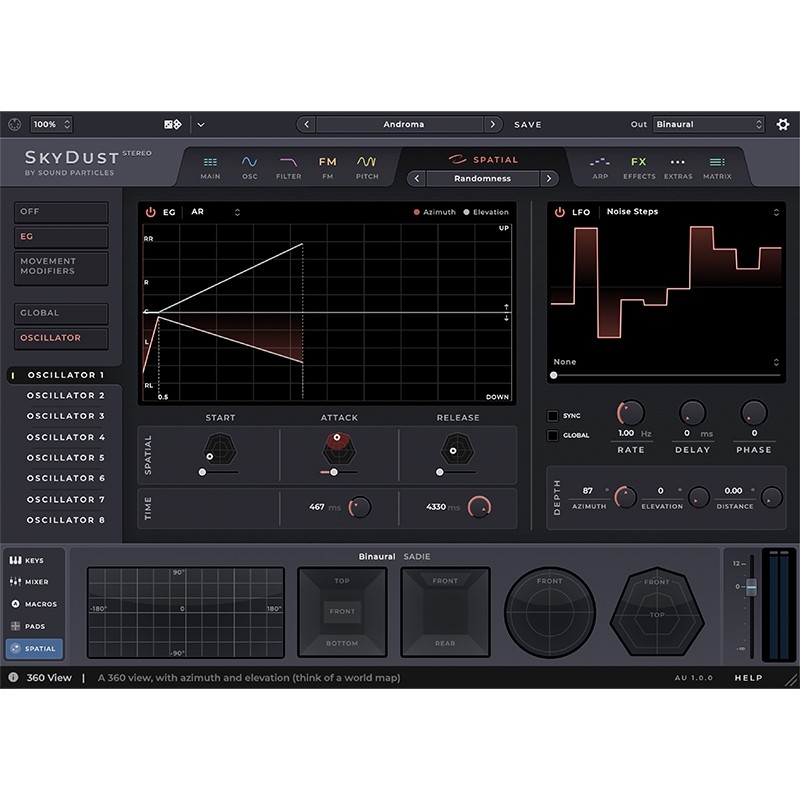Toggle the Elevation curve indicator
Viewport: 800px width, 800px height.
tap(486, 212)
